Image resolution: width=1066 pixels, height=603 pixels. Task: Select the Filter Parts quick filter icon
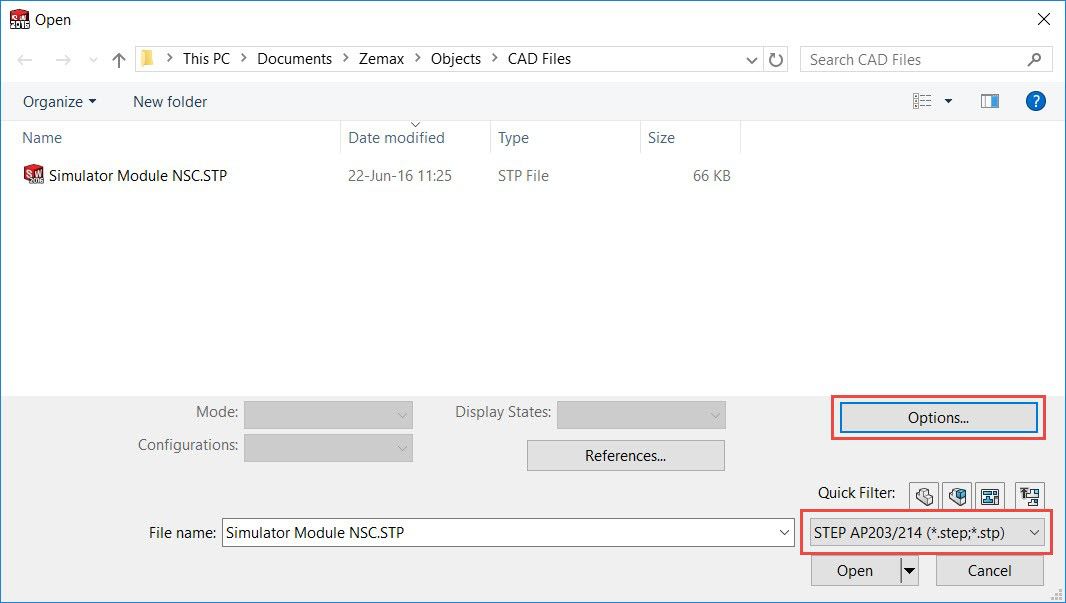pos(923,495)
